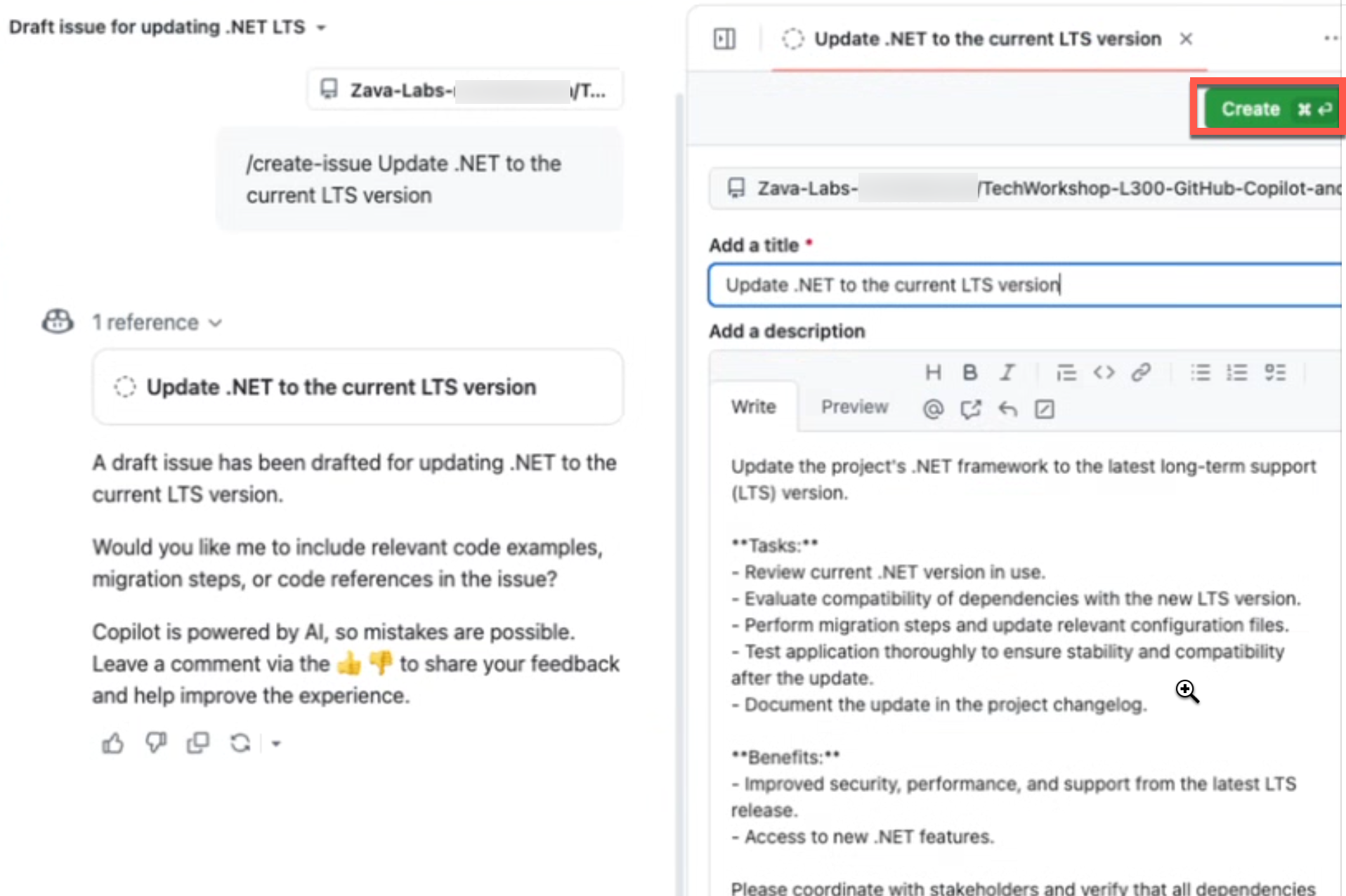
Task: Give thumbs down feedback on the draft
Action: pyautogui.click(x=155, y=742)
